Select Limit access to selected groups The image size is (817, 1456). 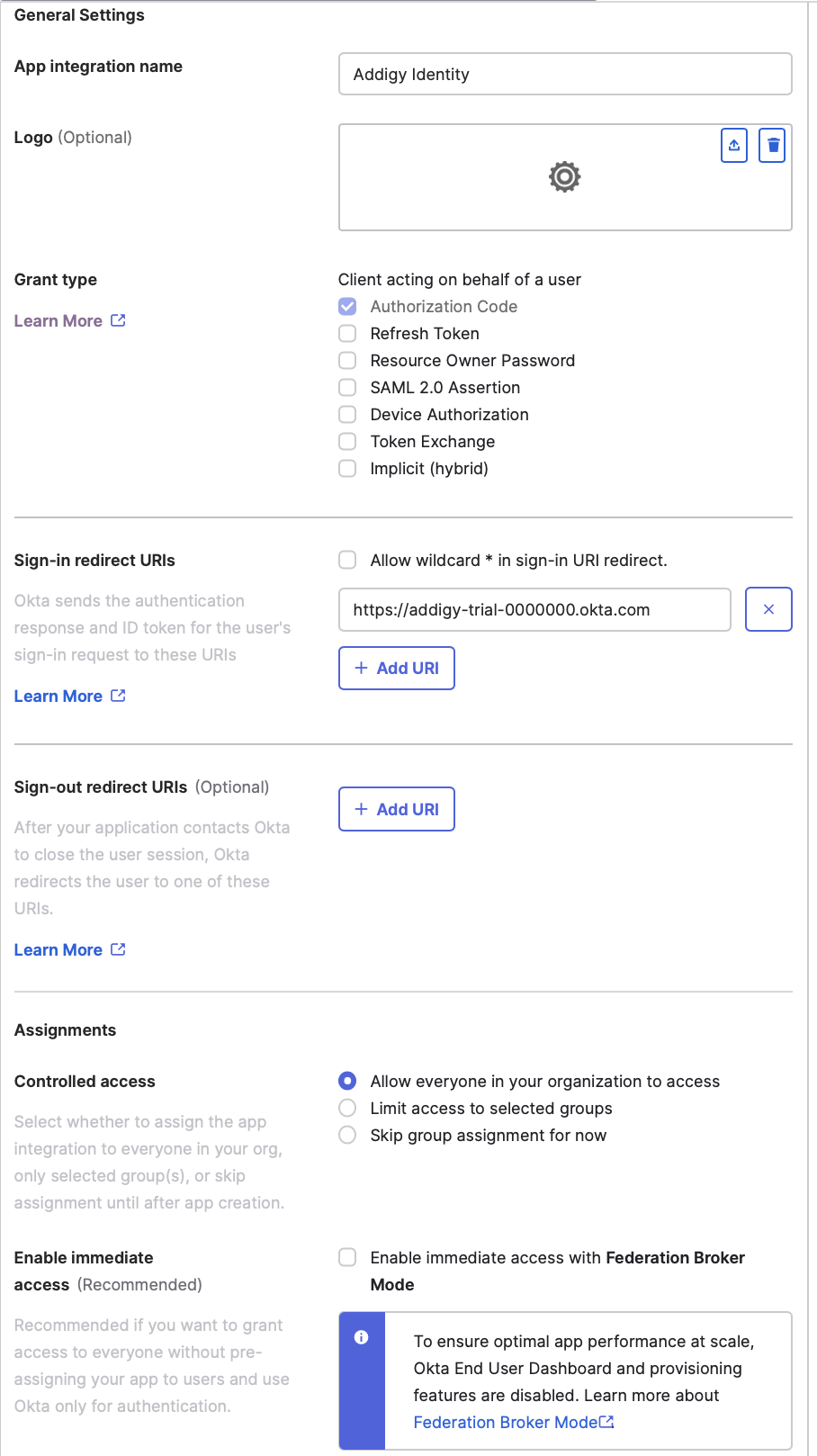pos(347,1109)
